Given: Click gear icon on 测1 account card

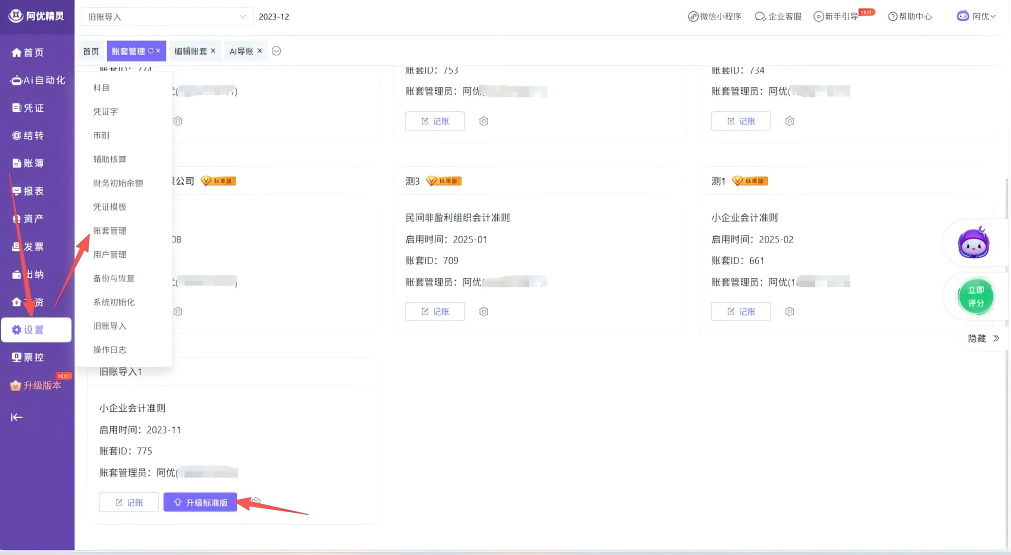Looking at the screenshot, I should pos(789,312).
